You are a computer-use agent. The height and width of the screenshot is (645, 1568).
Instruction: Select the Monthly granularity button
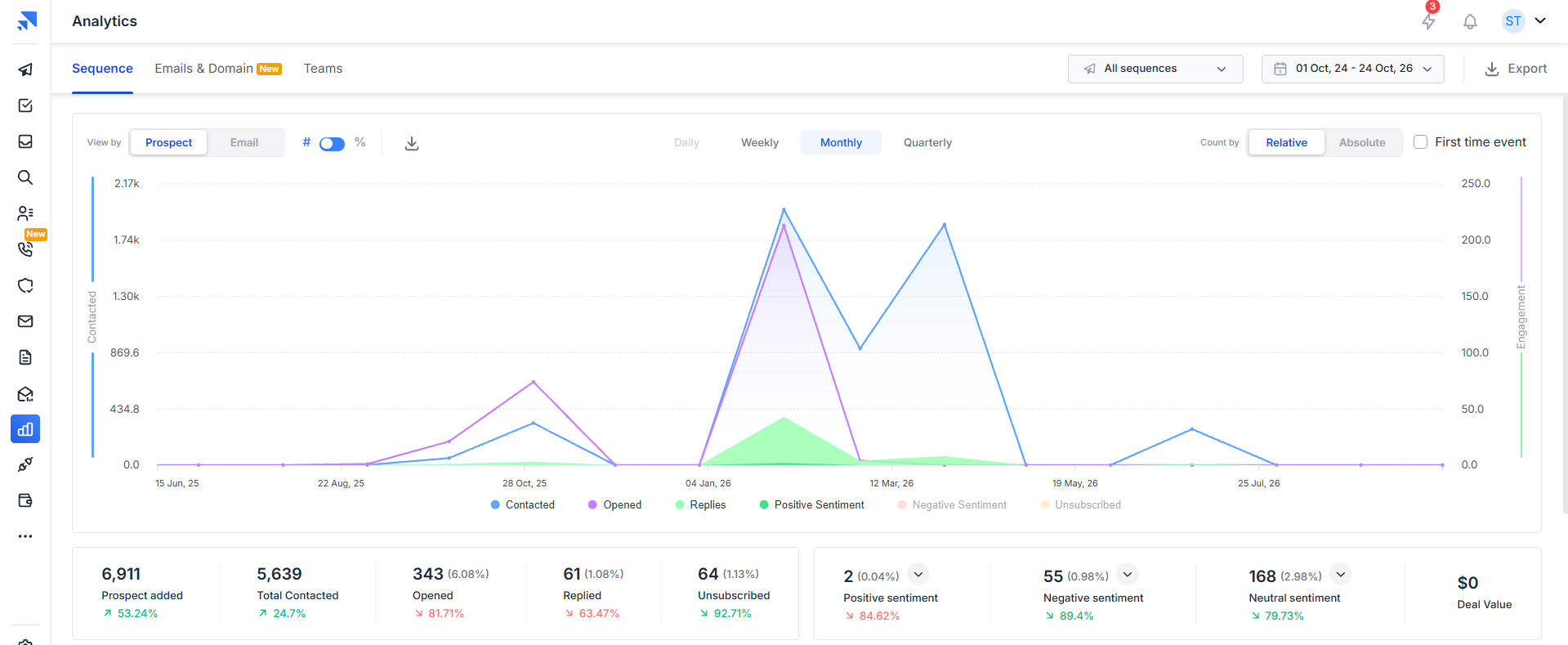pyautogui.click(x=841, y=142)
